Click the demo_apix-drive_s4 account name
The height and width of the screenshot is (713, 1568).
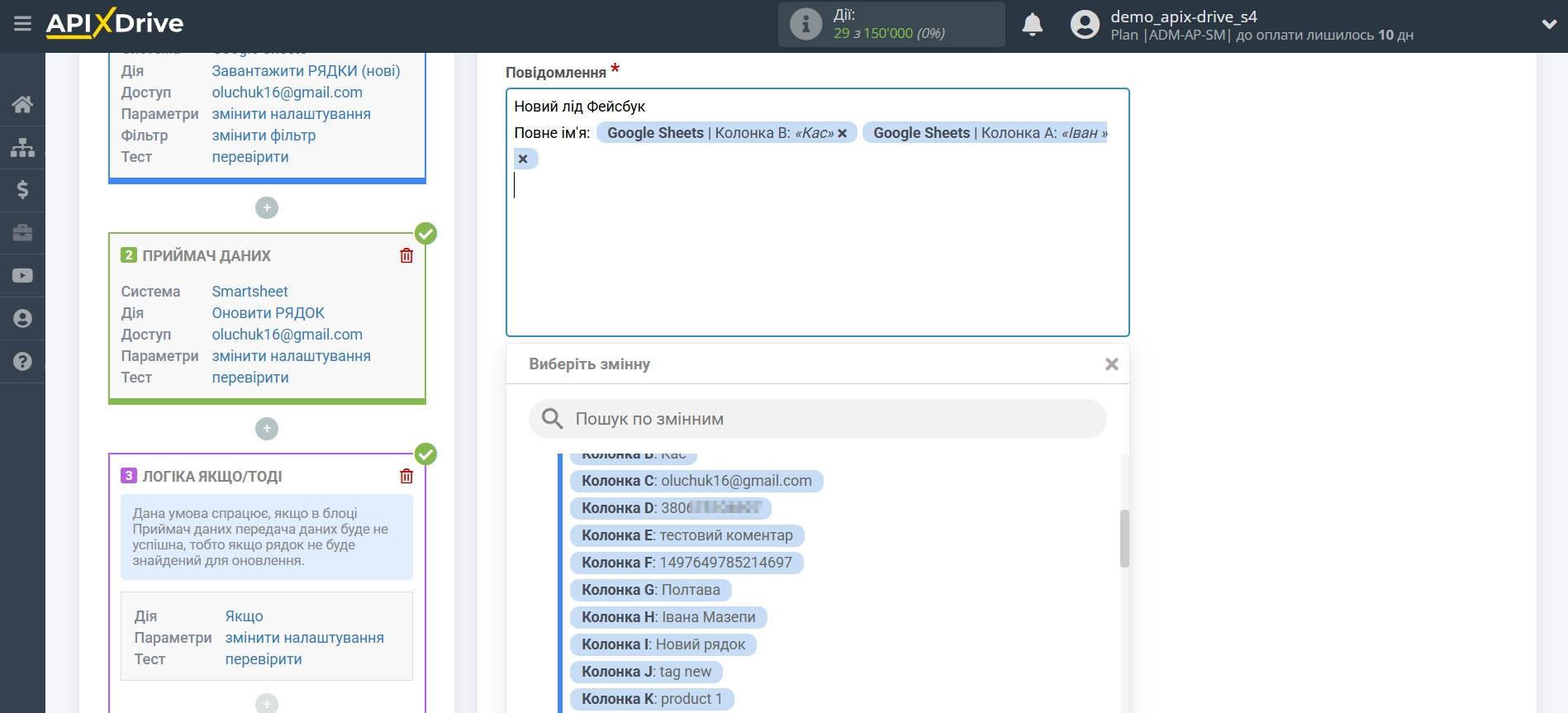(x=1184, y=17)
